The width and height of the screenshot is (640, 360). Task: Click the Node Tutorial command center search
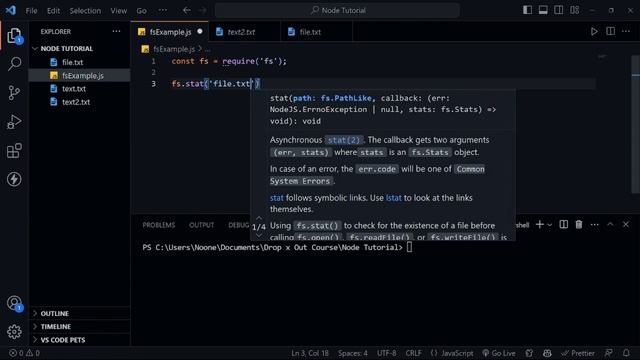point(337,10)
